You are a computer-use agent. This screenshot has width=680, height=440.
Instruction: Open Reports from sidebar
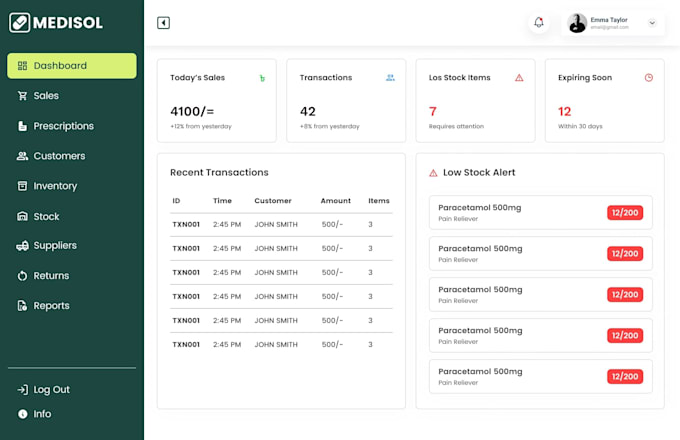pyautogui.click(x=51, y=306)
